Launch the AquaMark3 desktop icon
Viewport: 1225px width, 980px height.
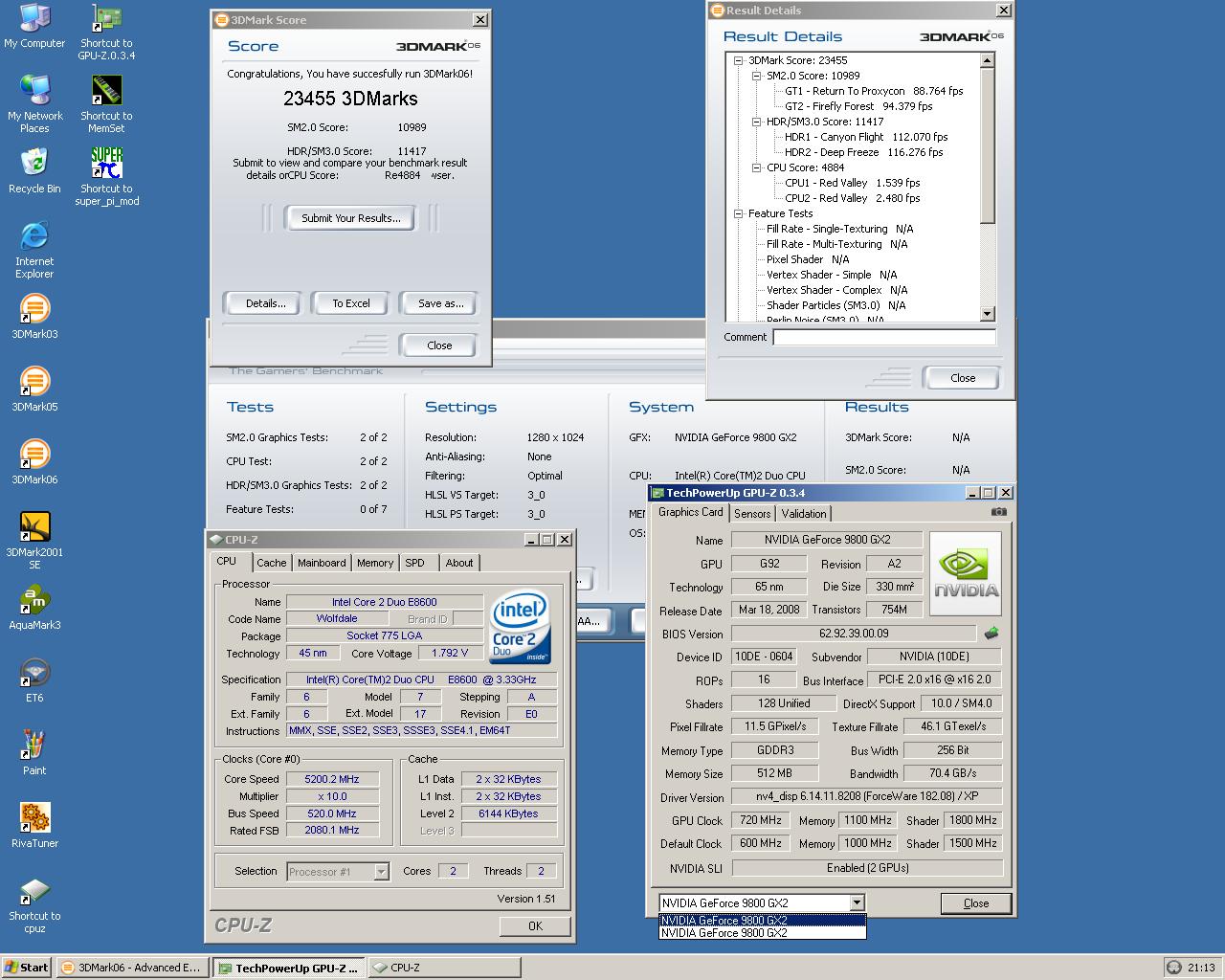(x=34, y=608)
